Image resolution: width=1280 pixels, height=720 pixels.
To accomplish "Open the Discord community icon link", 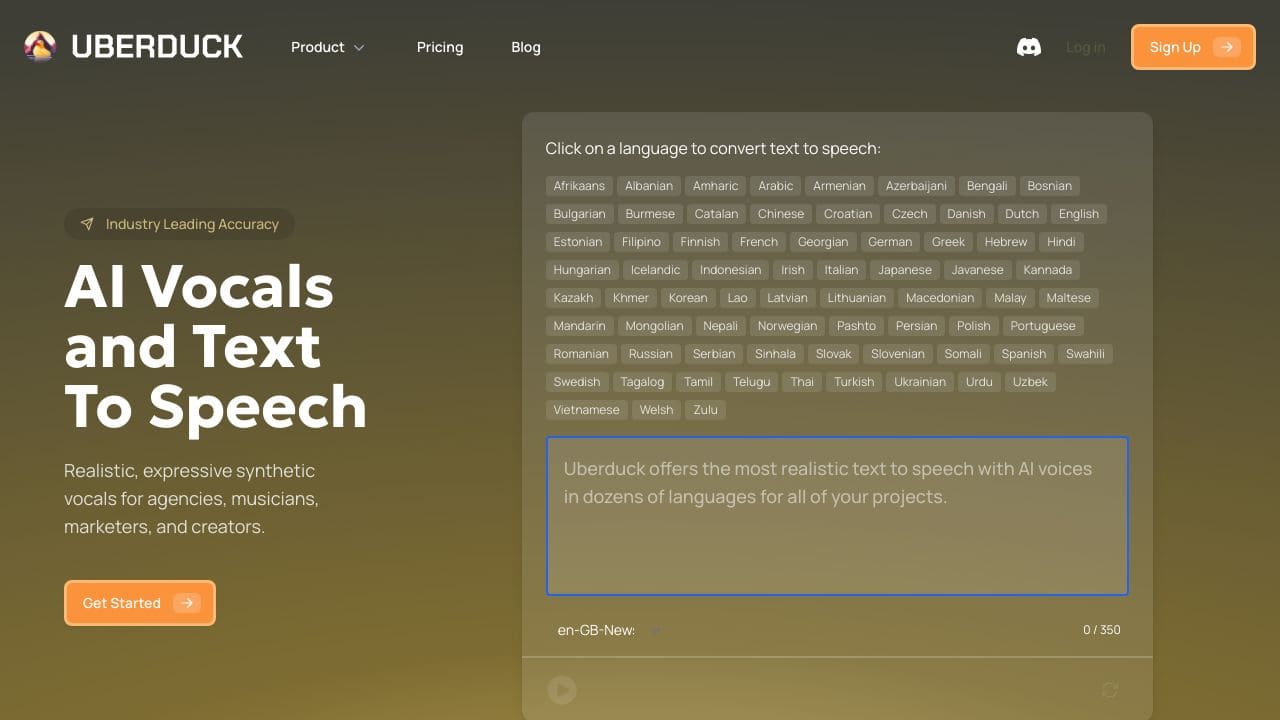I will click(1029, 47).
